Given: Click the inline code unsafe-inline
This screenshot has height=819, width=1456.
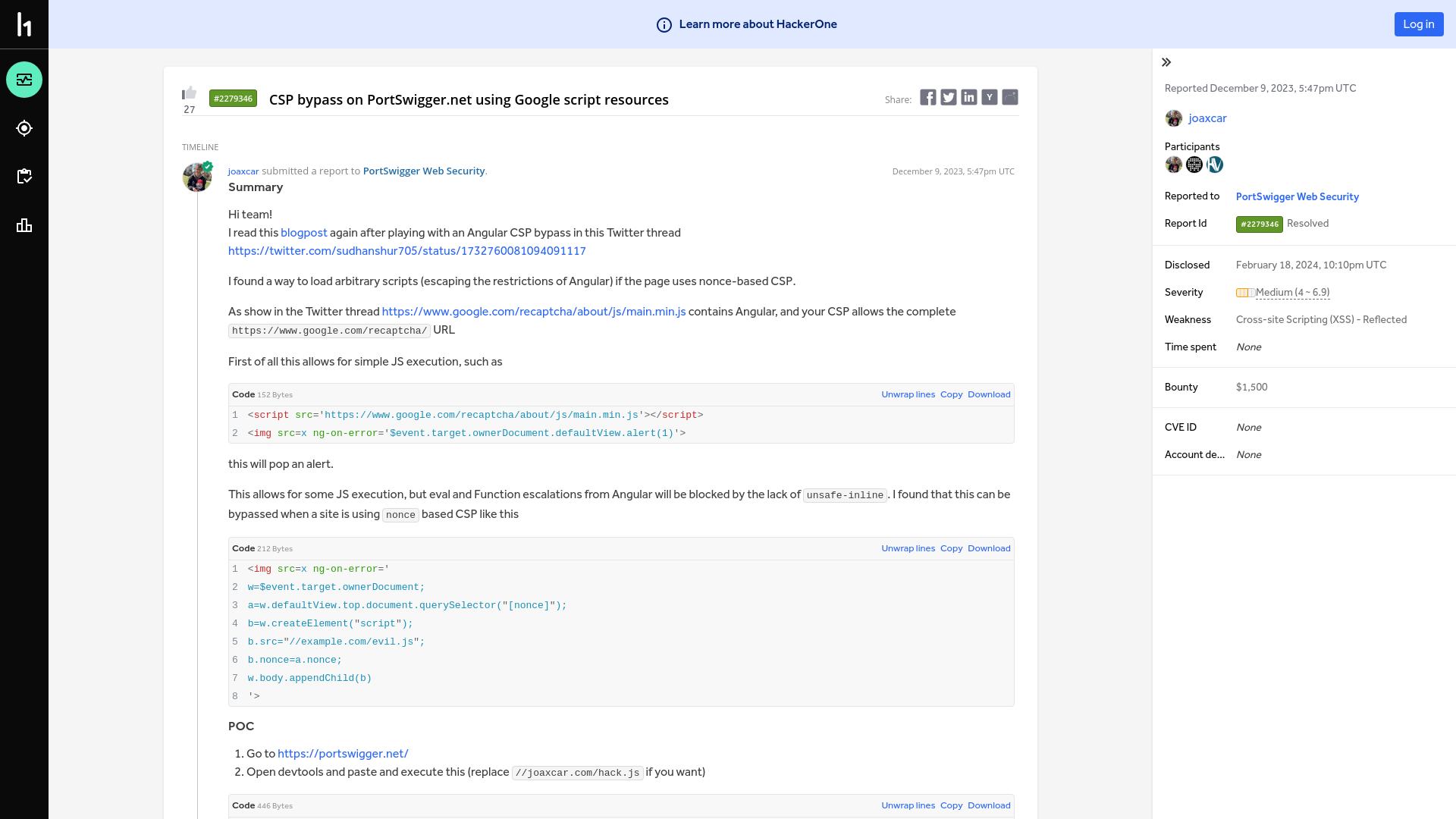Looking at the screenshot, I should [x=845, y=495].
